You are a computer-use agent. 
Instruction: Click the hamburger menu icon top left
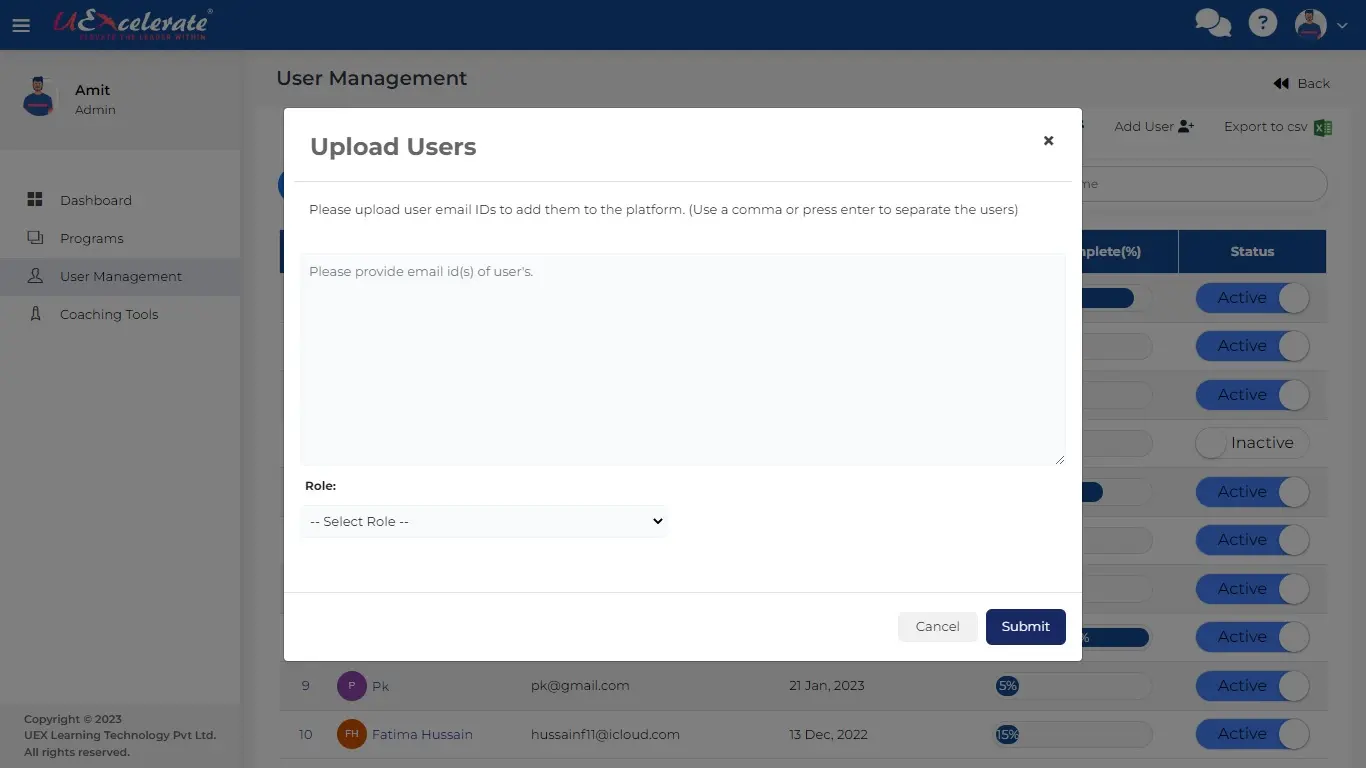pos(21,25)
